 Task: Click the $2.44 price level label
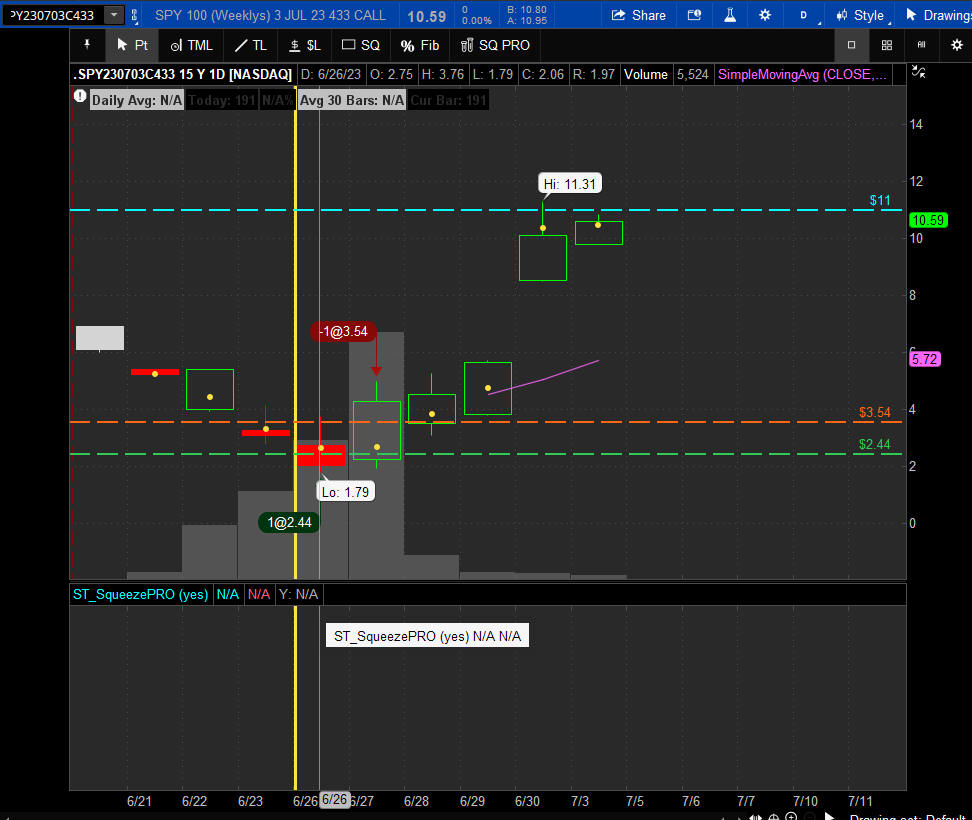875,444
